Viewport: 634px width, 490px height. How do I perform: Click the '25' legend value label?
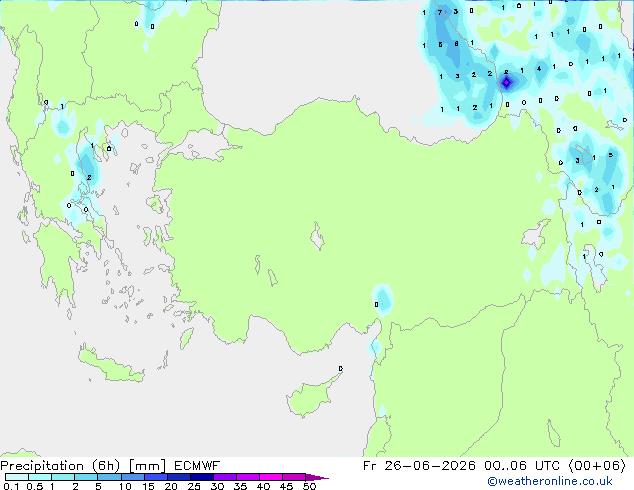(x=194, y=486)
